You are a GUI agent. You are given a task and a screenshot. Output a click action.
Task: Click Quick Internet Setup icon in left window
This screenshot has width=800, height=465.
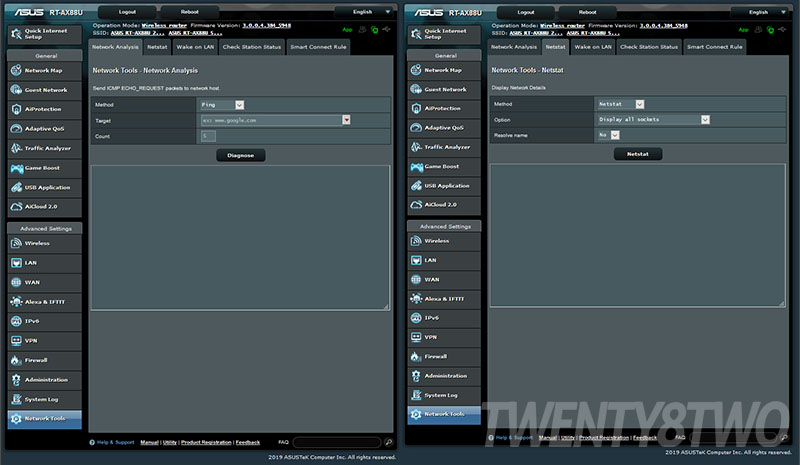coord(16,34)
